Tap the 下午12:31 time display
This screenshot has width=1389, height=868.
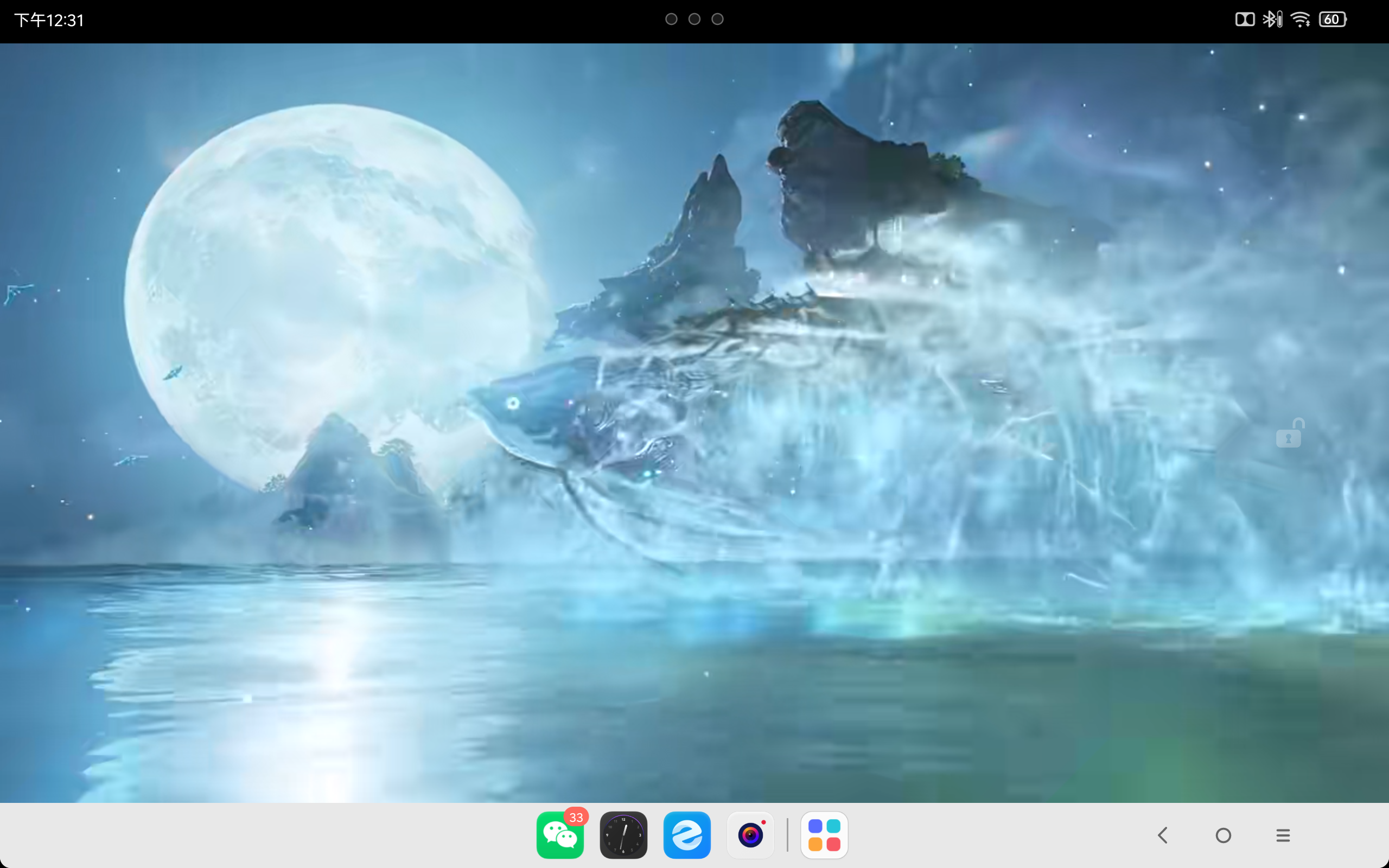pyautogui.click(x=49, y=20)
